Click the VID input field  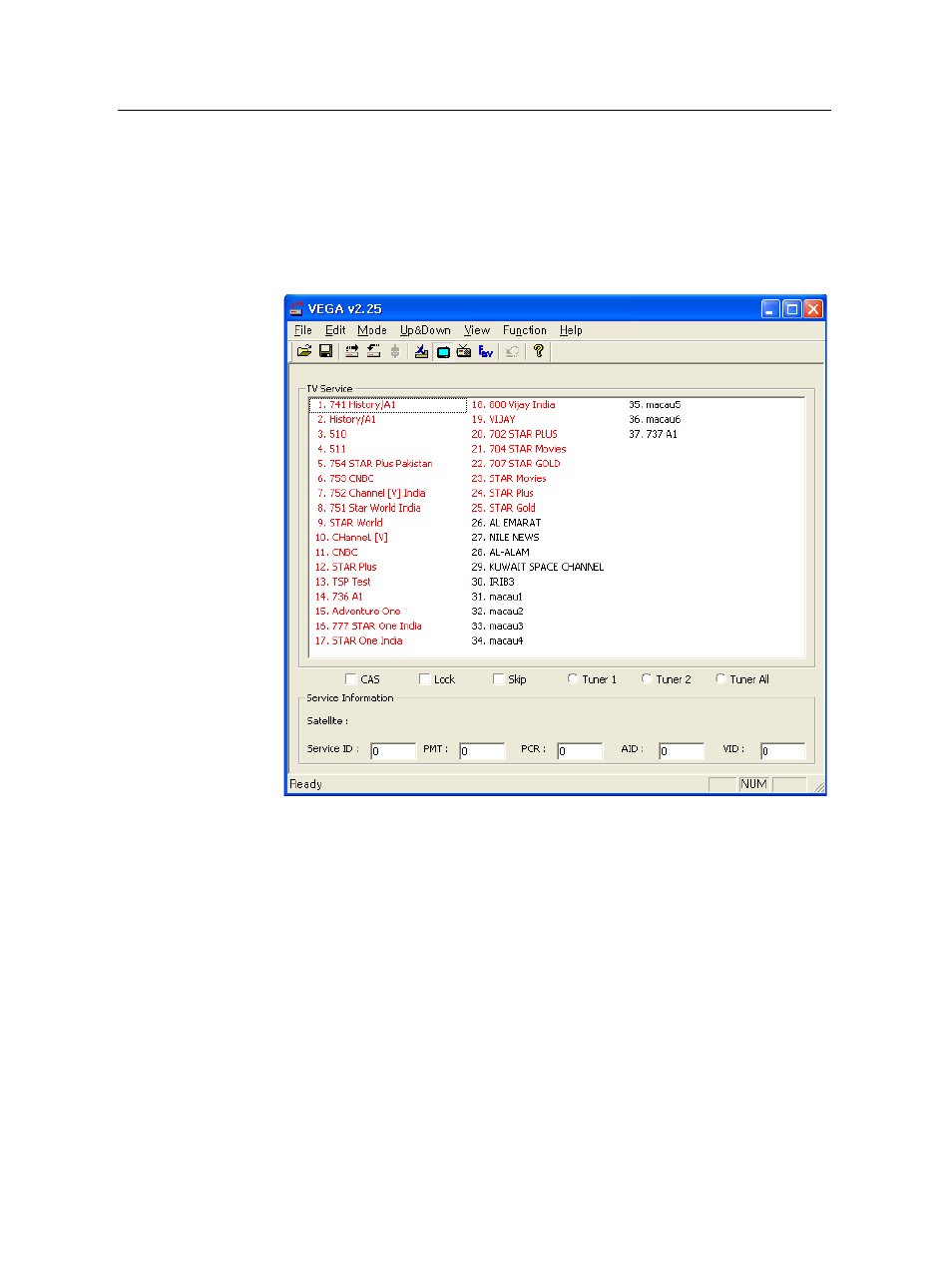(x=782, y=751)
